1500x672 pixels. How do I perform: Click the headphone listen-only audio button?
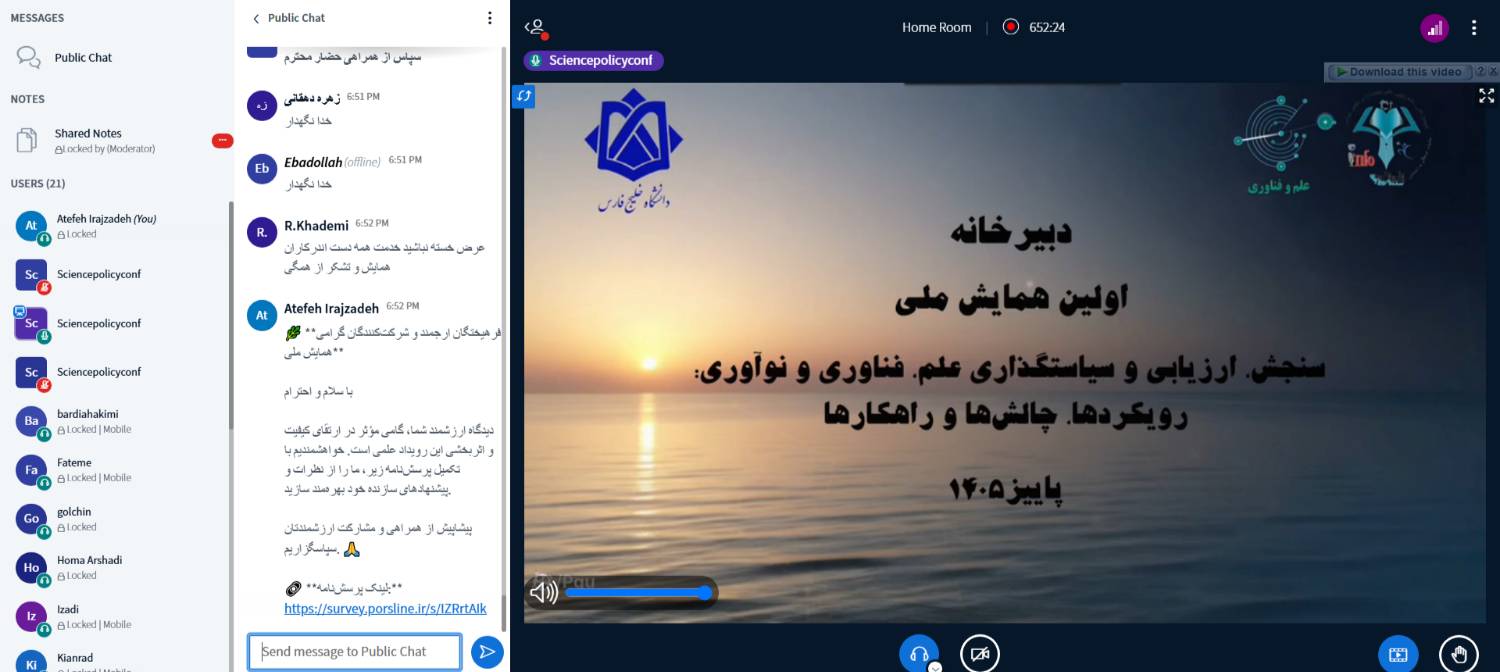point(918,654)
